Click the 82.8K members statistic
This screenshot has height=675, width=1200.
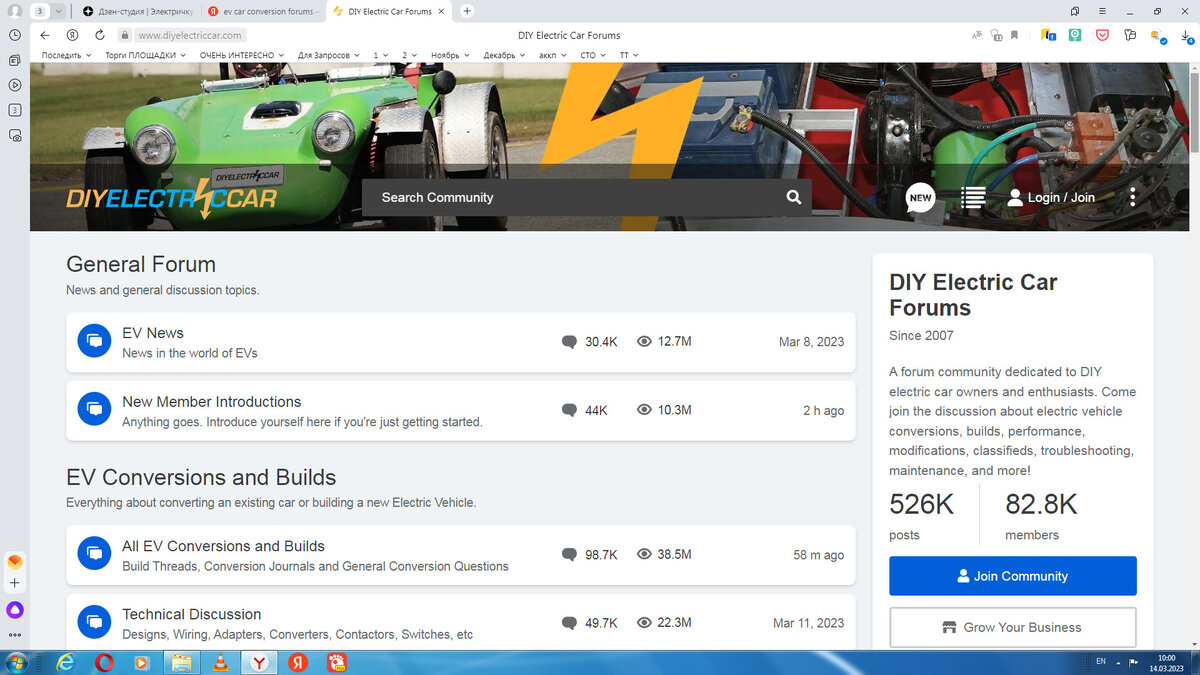[x=1041, y=516]
